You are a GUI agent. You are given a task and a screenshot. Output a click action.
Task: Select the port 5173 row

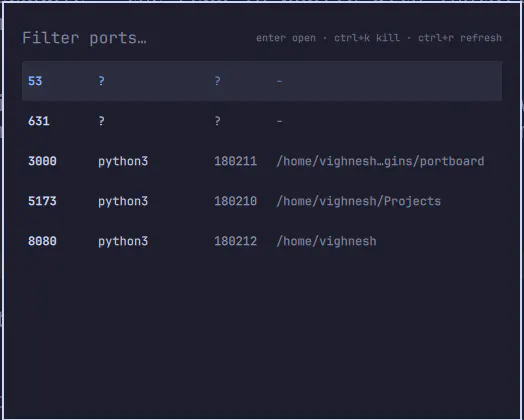tap(262, 201)
